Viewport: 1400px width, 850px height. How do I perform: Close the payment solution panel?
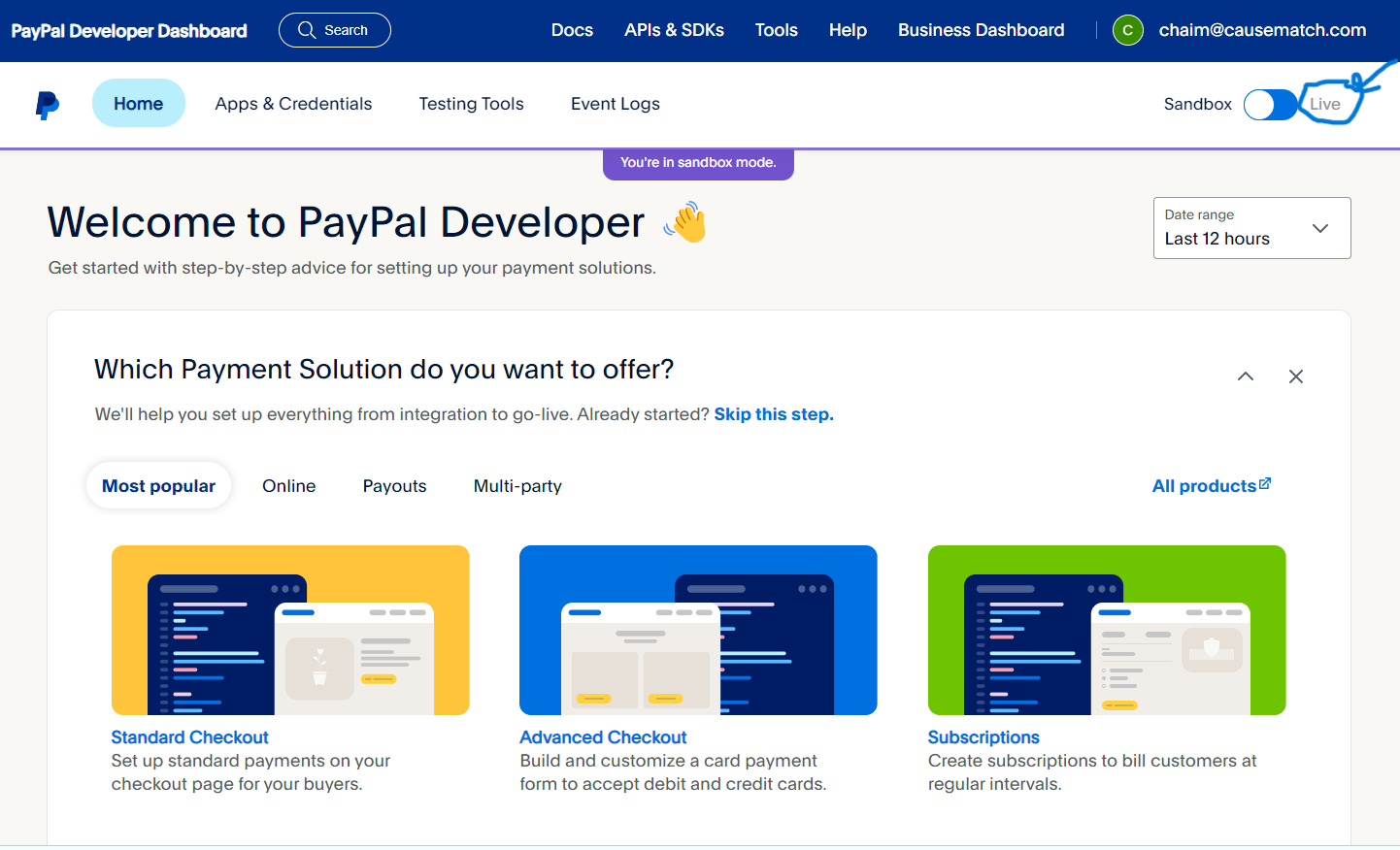coord(1296,376)
